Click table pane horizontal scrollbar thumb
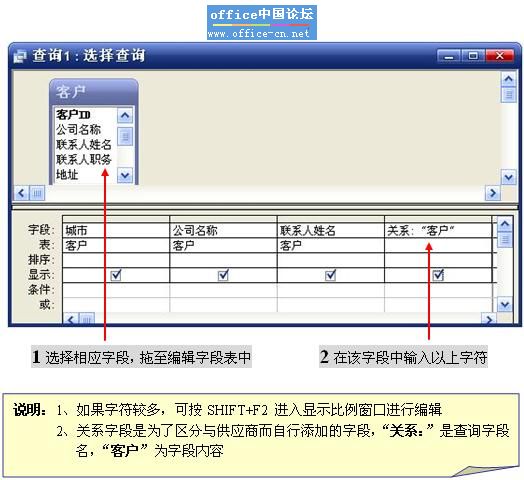The height and width of the screenshot is (480, 524). coord(37,193)
